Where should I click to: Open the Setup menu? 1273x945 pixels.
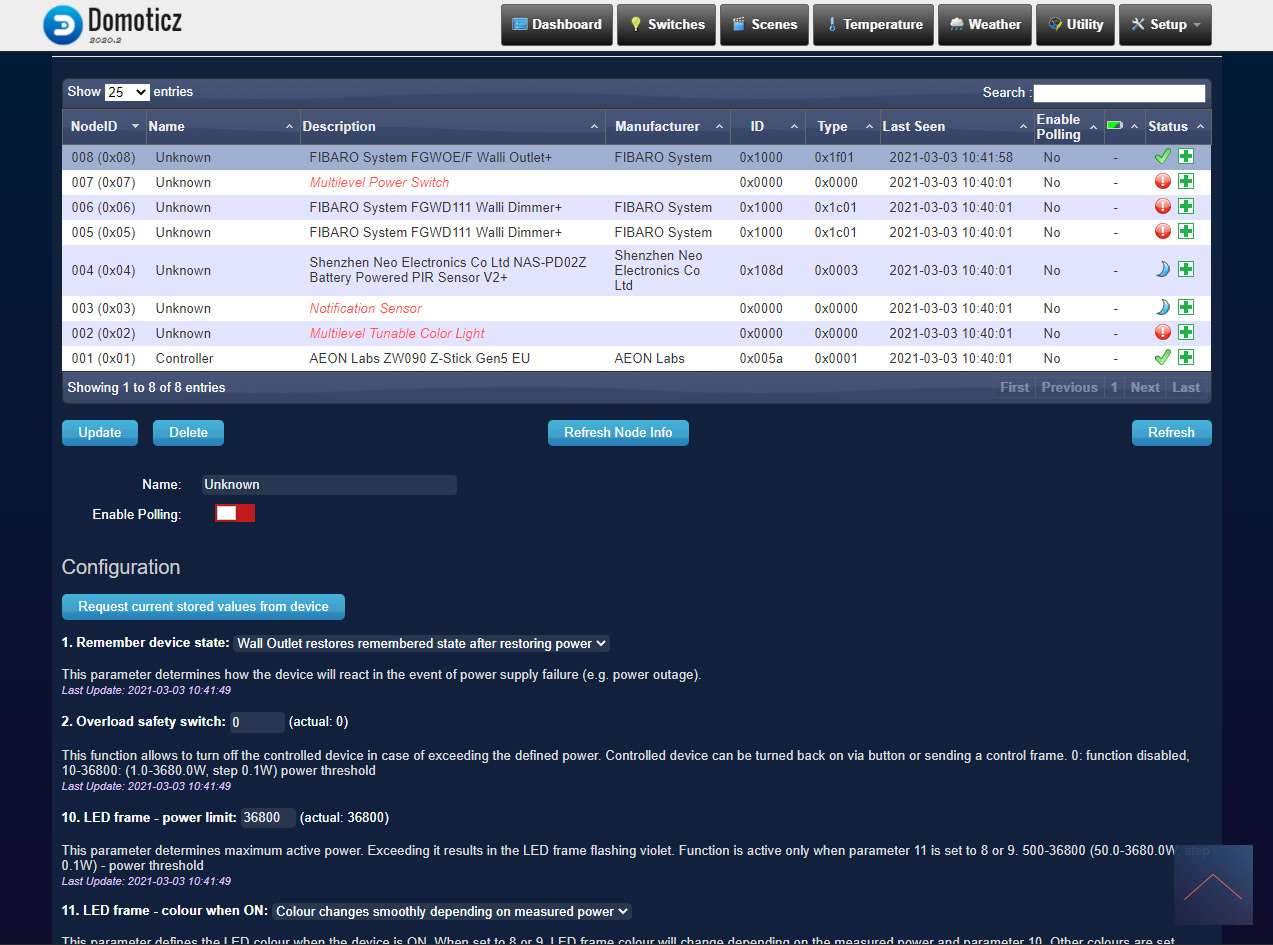click(1165, 25)
